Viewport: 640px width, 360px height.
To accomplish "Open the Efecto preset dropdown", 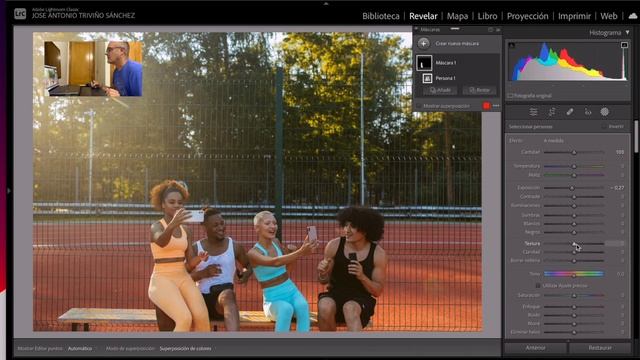I will (554, 140).
